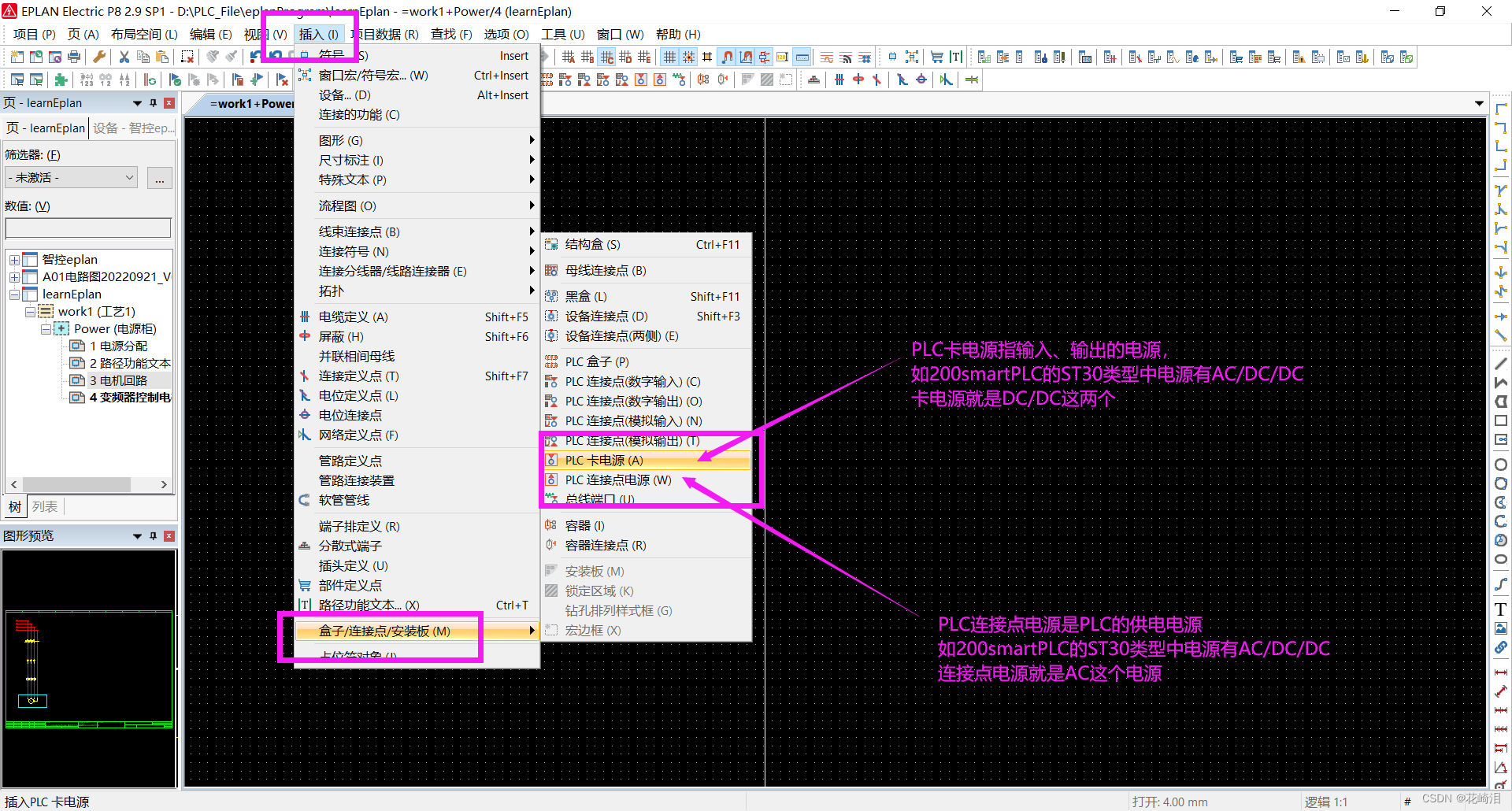Viewport: 1512px width, 811px height.
Task: Toggle grid C size button
Action: coord(606,57)
